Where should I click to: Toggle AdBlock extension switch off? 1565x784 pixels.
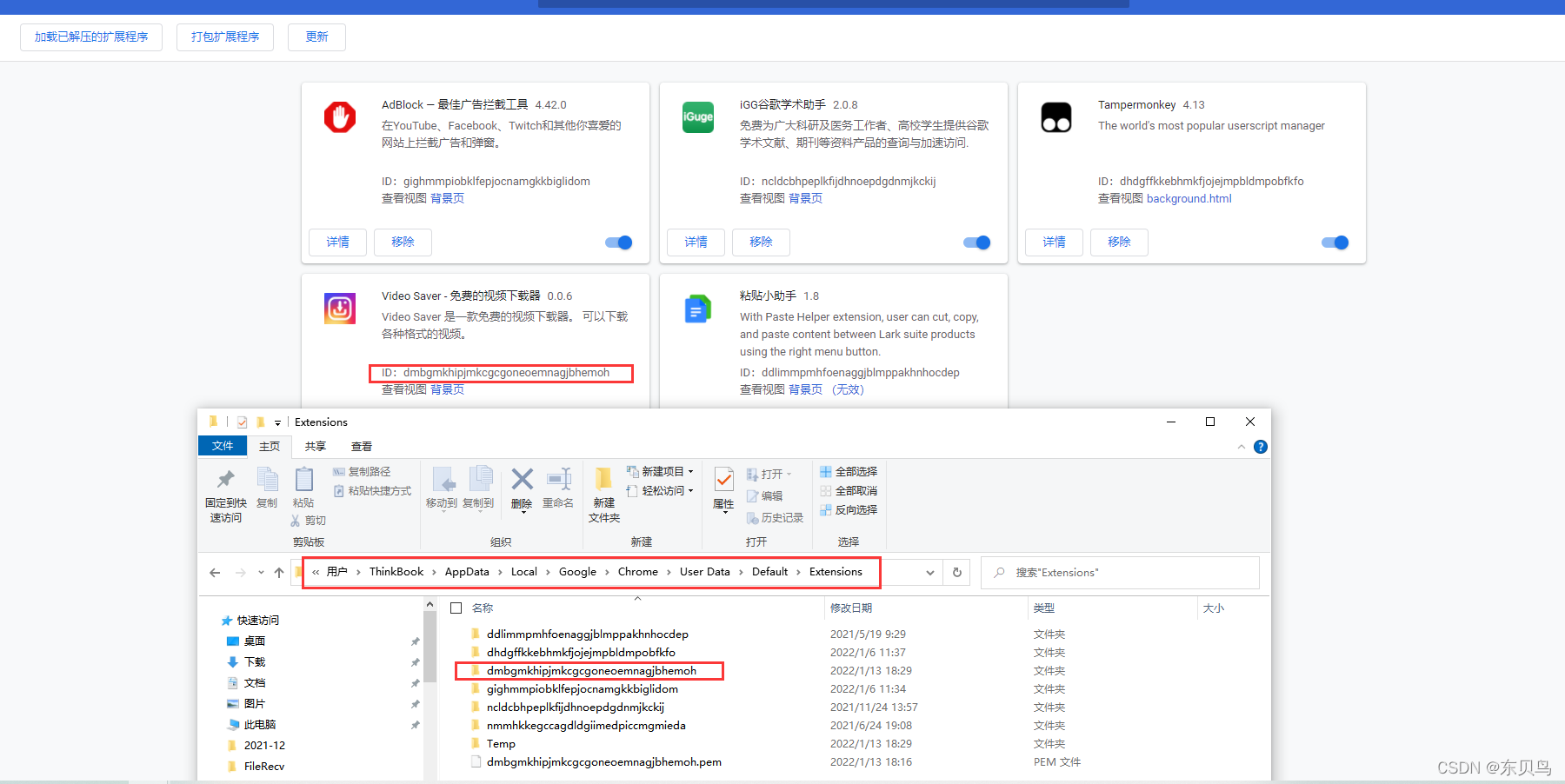619,243
